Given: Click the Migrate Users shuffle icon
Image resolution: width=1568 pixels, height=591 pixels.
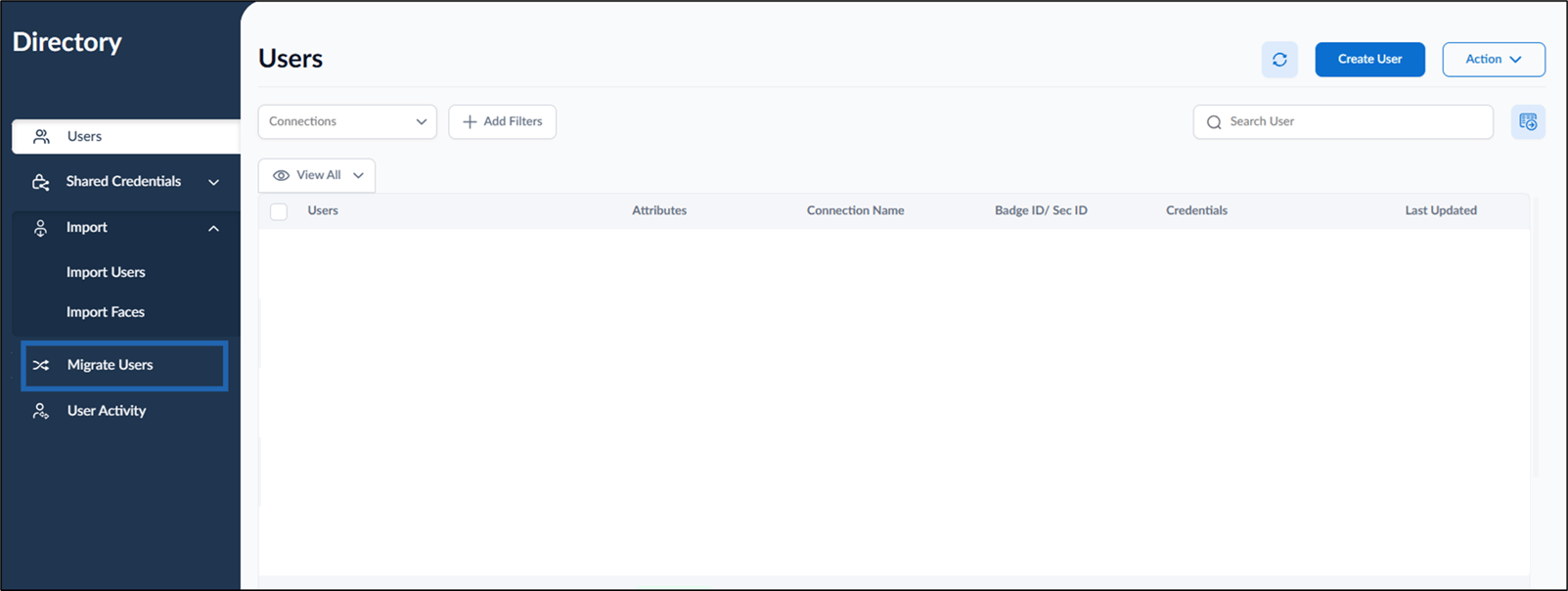Looking at the screenshot, I should [40, 365].
